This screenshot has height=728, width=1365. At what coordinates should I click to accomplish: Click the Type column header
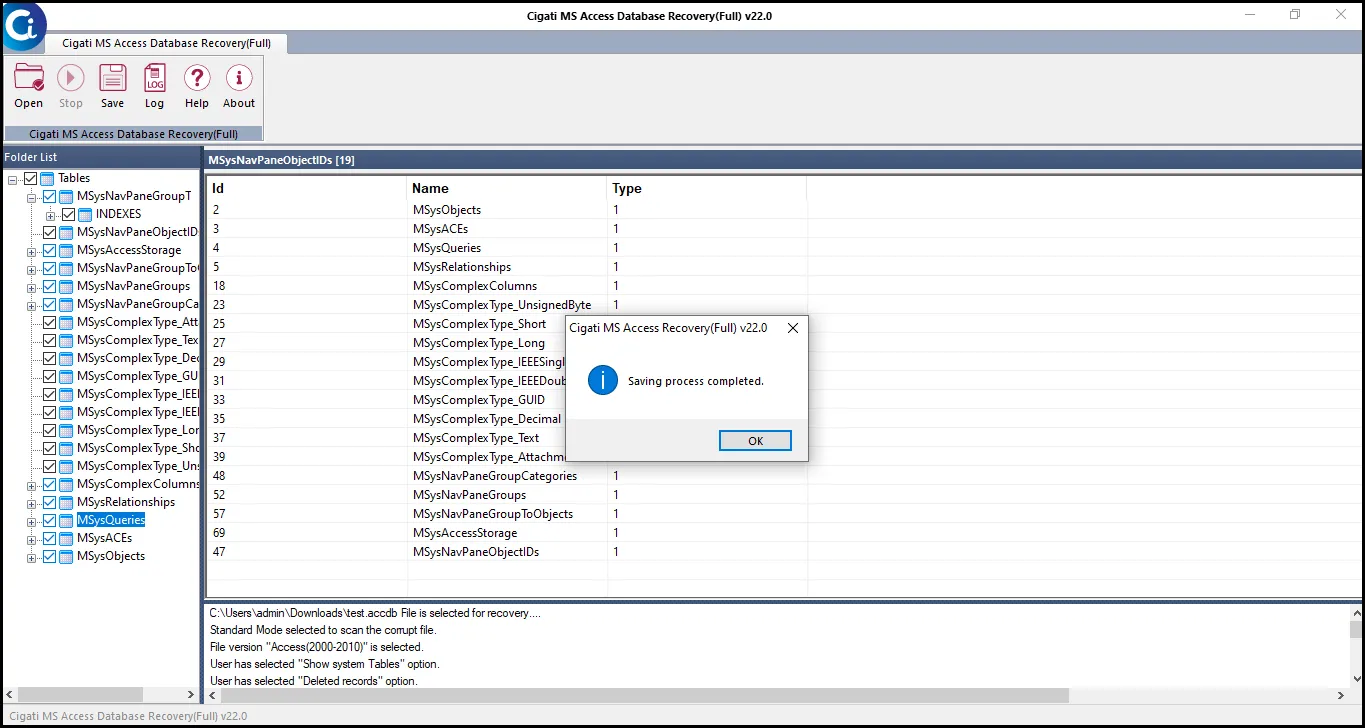coord(707,188)
